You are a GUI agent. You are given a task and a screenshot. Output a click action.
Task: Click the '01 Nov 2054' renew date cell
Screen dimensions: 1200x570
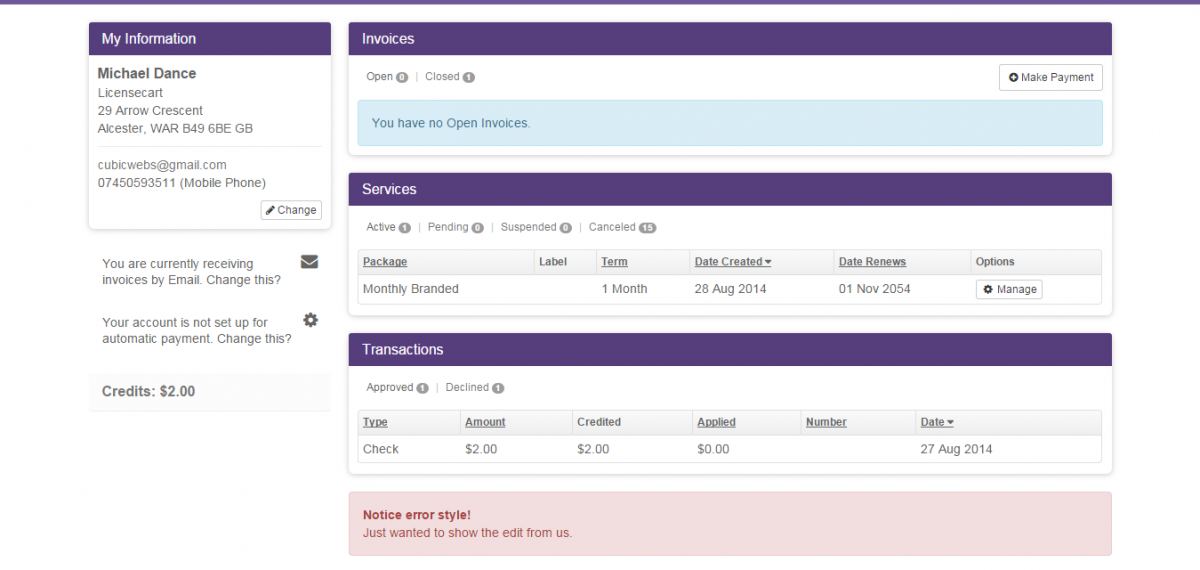click(877, 289)
